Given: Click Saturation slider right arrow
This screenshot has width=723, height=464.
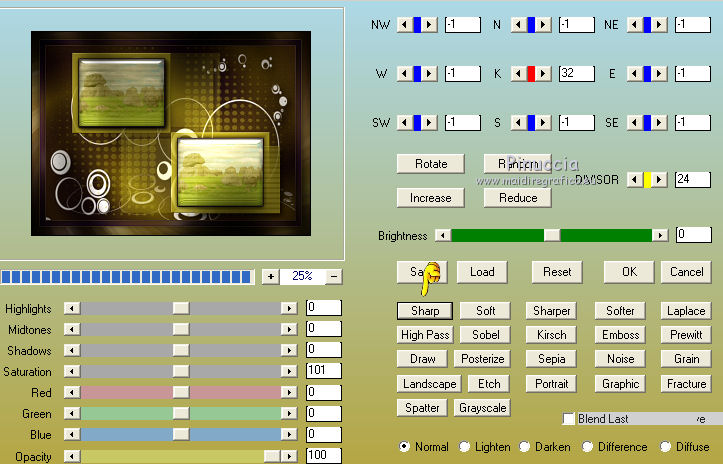Looking at the screenshot, I should tap(289, 372).
